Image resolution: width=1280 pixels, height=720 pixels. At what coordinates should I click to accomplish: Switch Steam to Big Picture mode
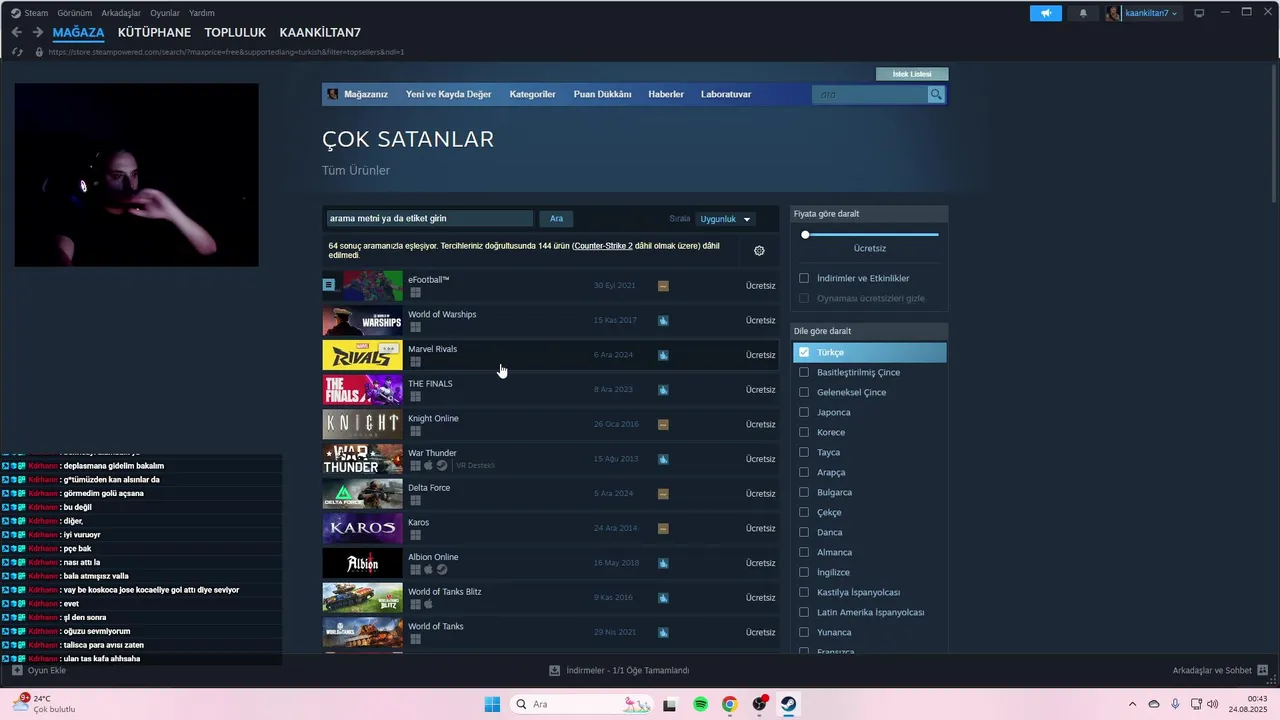1199,13
